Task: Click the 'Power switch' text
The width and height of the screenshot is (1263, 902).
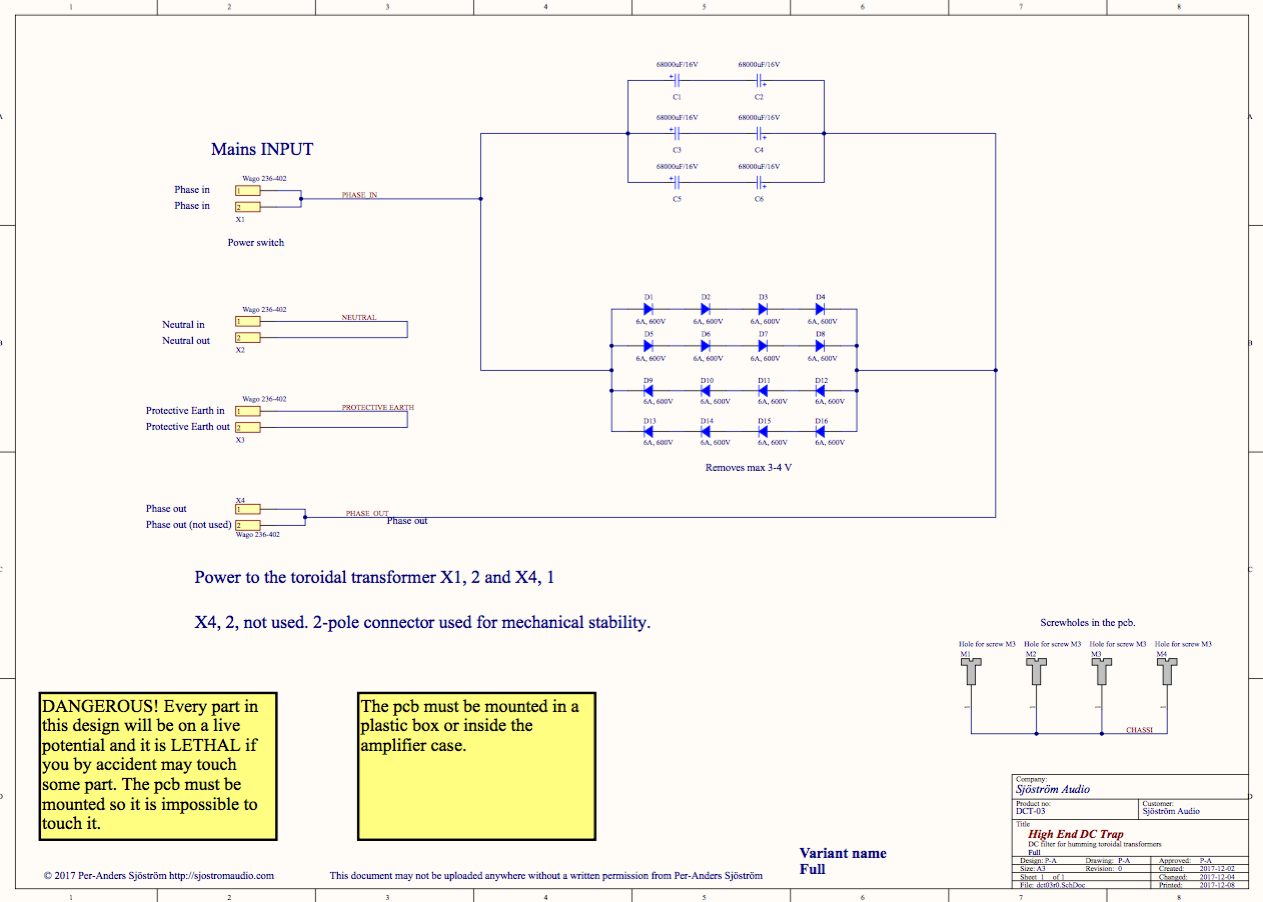Action: pos(256,243)
